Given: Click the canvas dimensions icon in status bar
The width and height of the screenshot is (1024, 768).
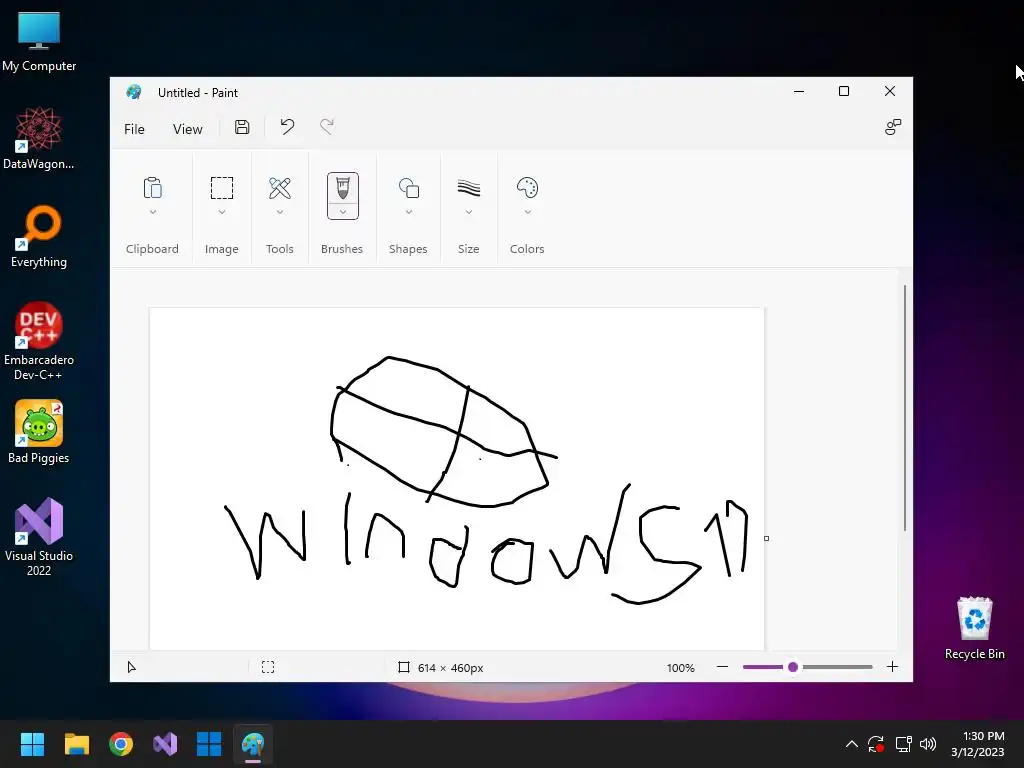Looking at the screenshot, I should point(404,667).
